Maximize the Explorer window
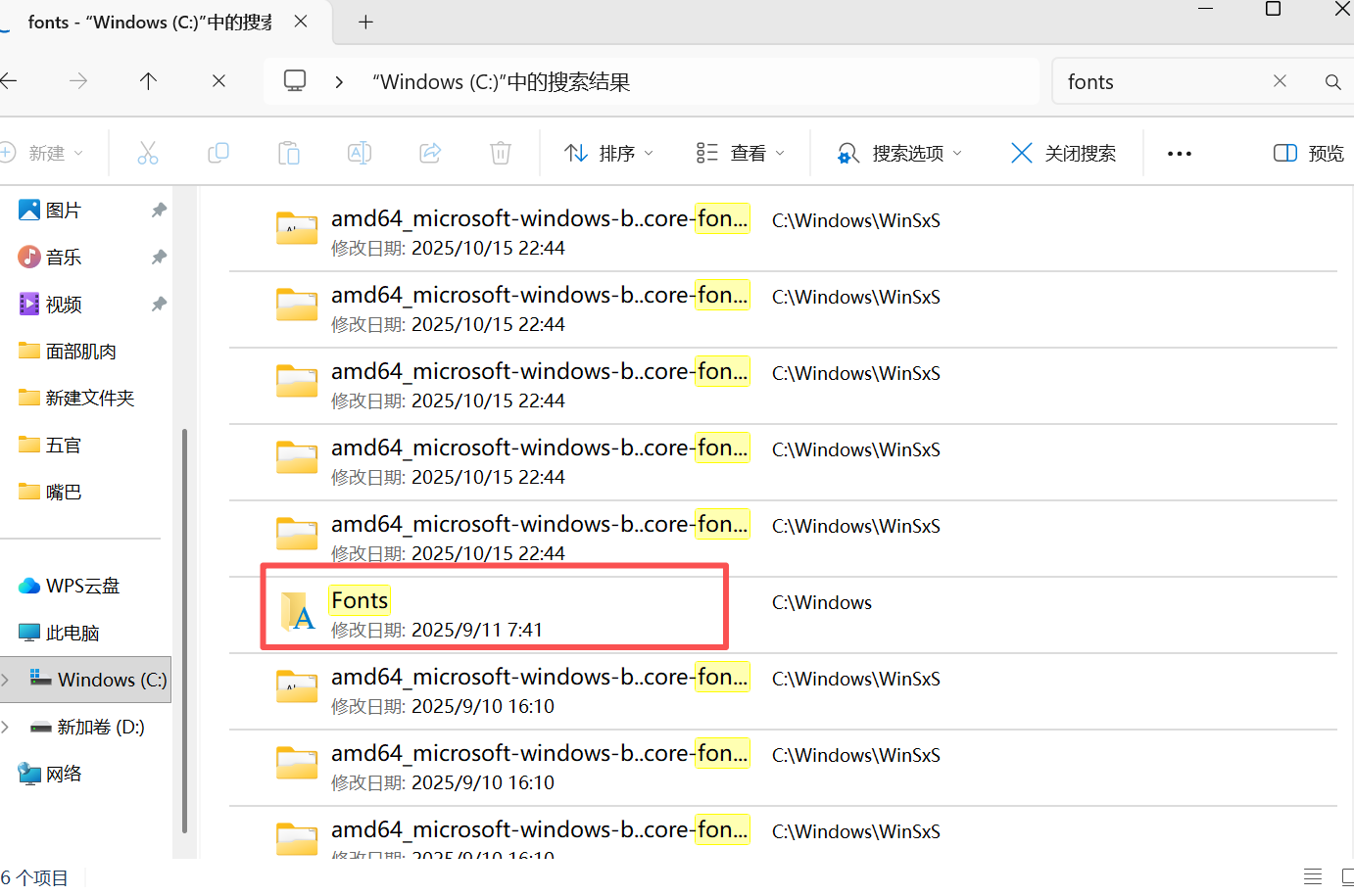Image resolution: width=1354 pixels, height=896 pixels. pyautogui.click(x=1274, y=9)
